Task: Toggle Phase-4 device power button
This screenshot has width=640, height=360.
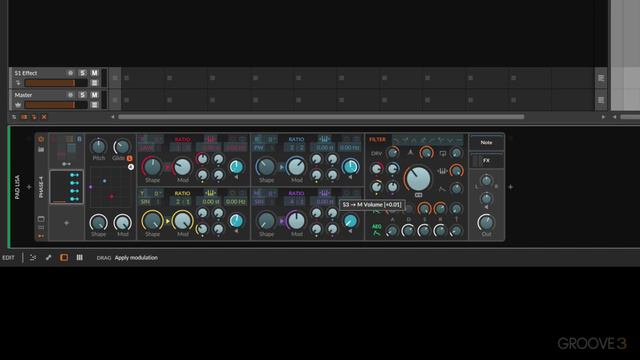Action: [41, 139]
